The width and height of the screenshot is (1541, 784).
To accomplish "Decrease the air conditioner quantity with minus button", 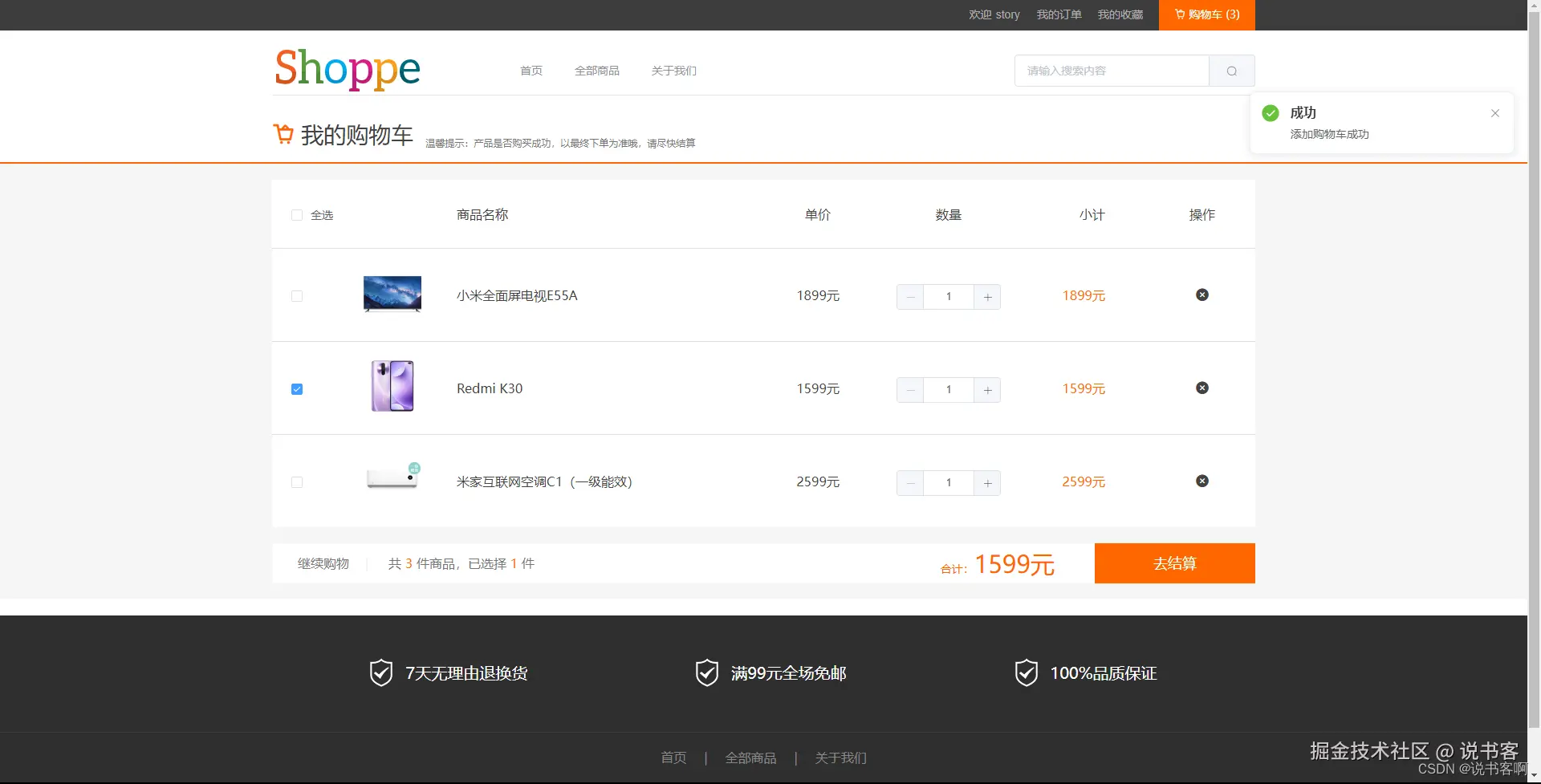I will (909, 483).
